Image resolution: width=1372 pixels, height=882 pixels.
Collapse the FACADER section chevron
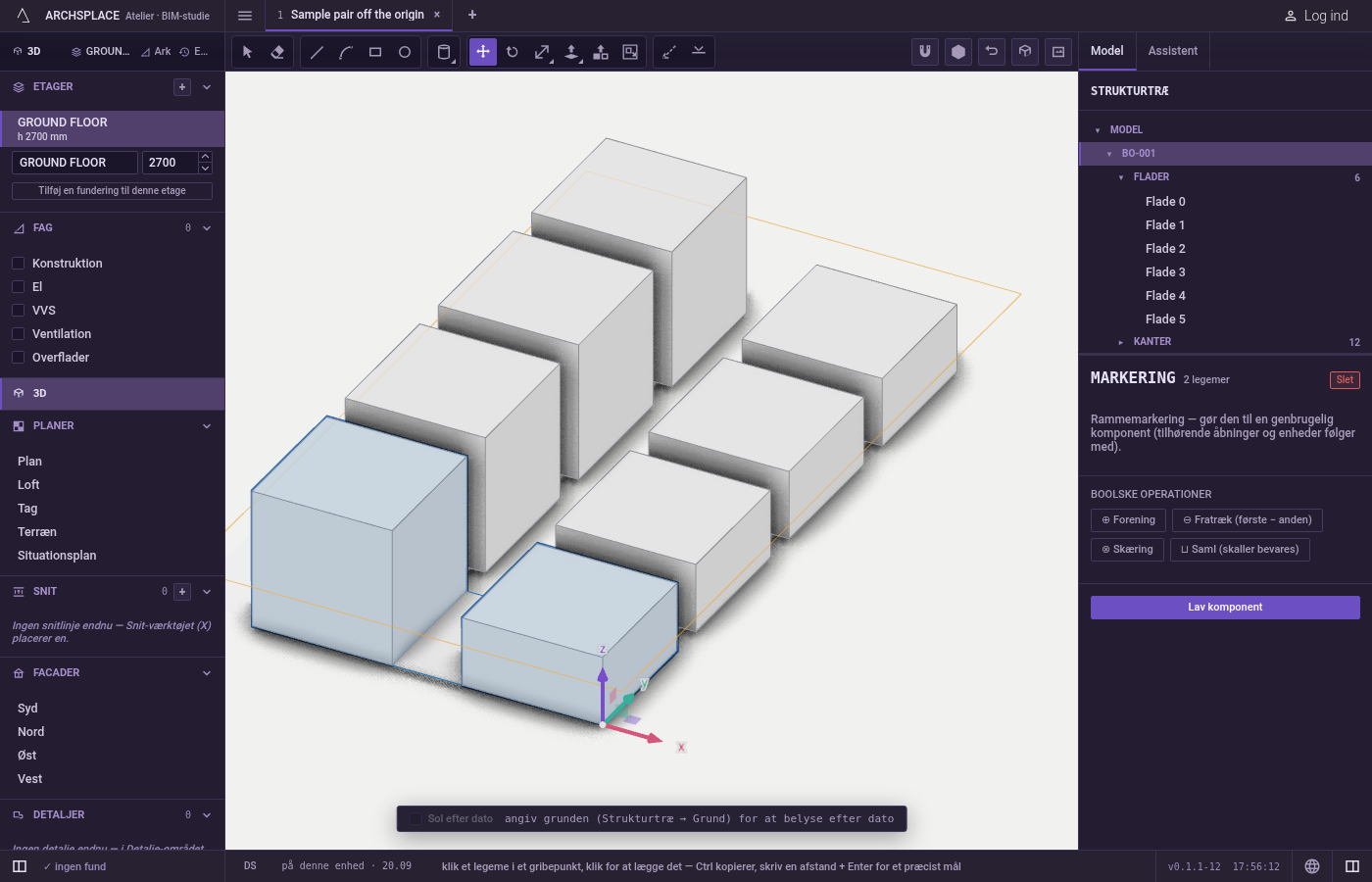tap(207, 673)
